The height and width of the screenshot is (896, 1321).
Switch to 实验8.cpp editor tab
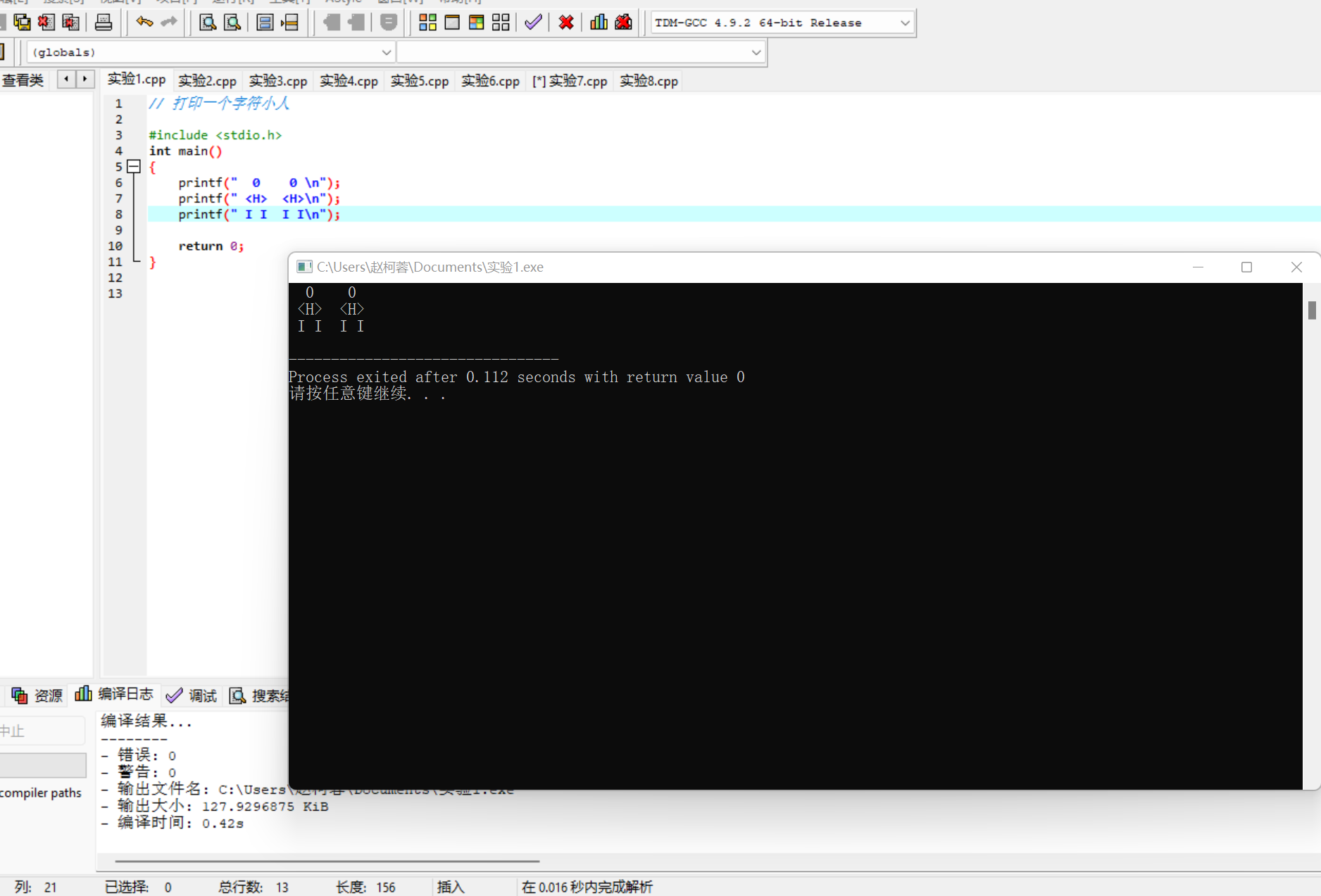click(x=649, y=81)
